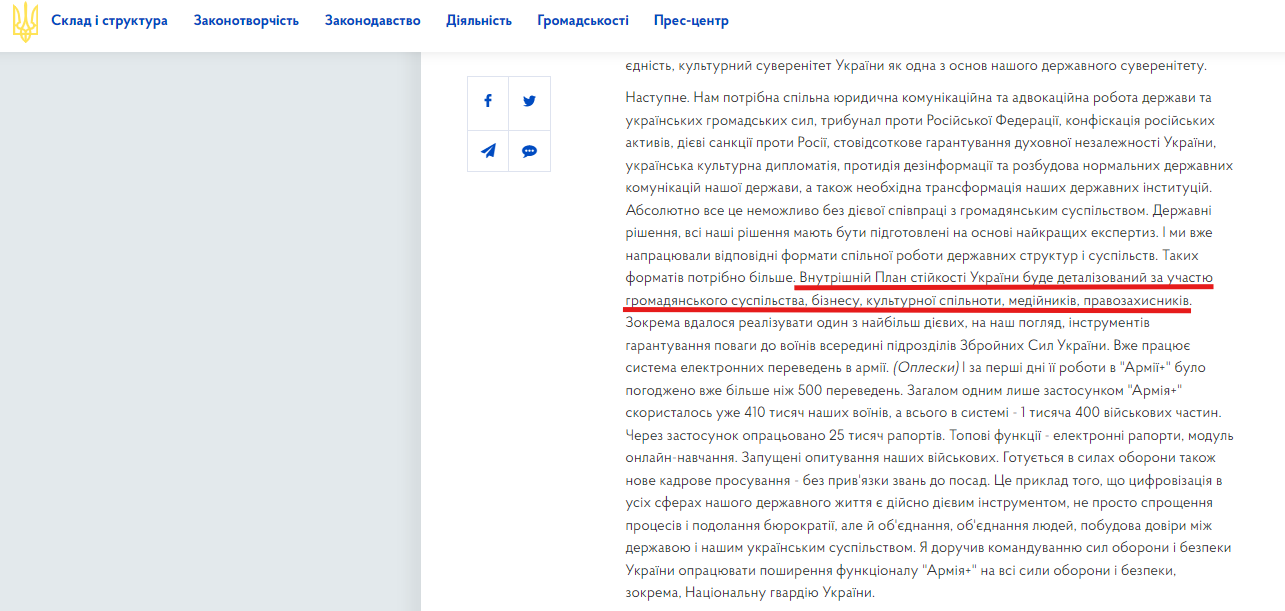Open the Viber speech-bubble share icon
Screen dimensions: 1285x611
click(529, 150)
